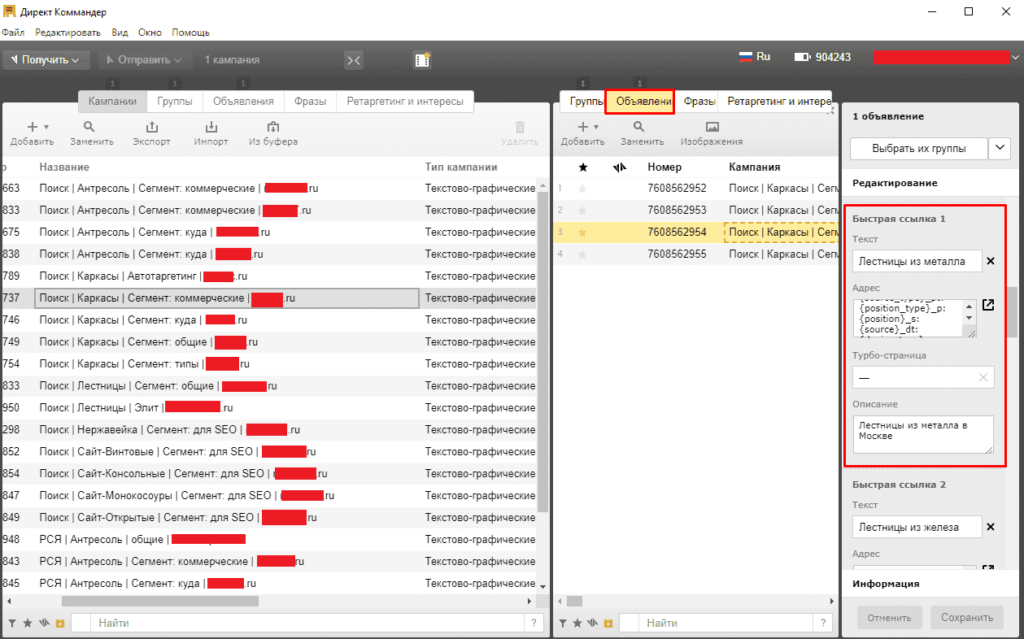Click the star column header in ads table

click(x=583, y=167)
